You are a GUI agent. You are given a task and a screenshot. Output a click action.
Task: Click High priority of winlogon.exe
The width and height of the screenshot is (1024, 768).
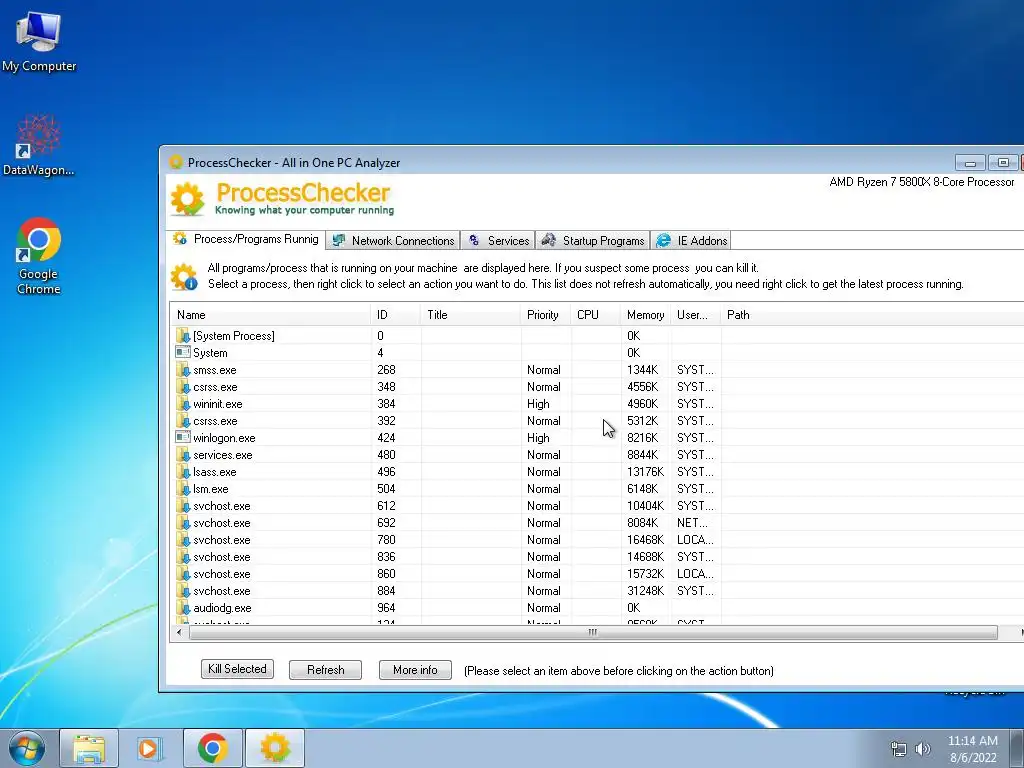[538, 438]
